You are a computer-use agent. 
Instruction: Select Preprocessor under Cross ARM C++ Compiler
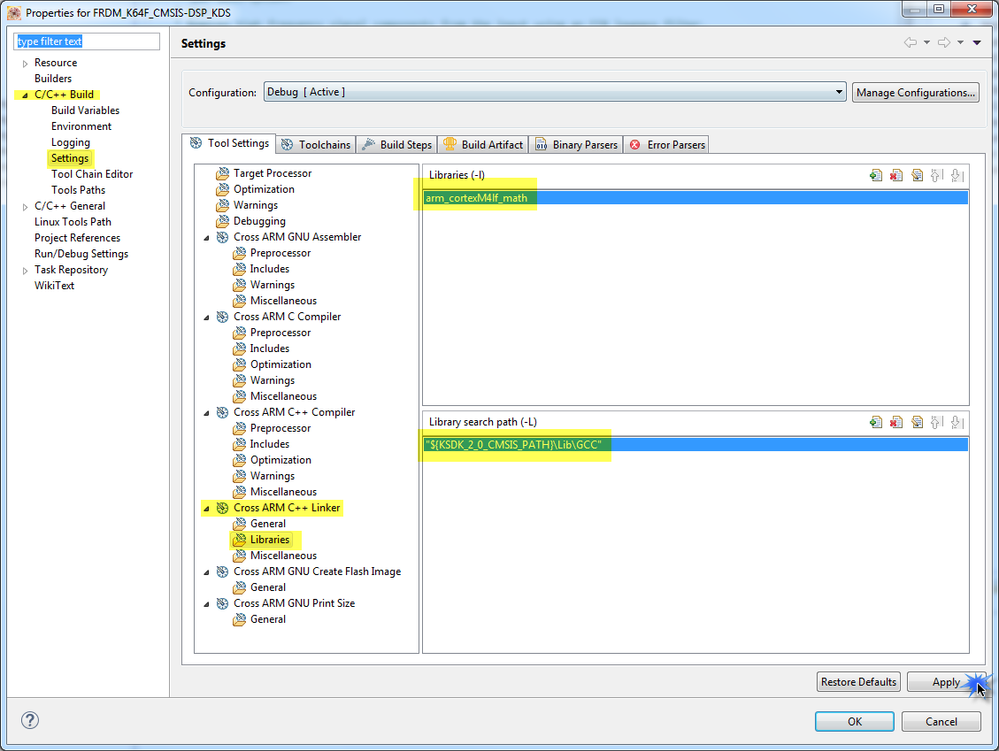pyautogui.click(x=280, y=428)
